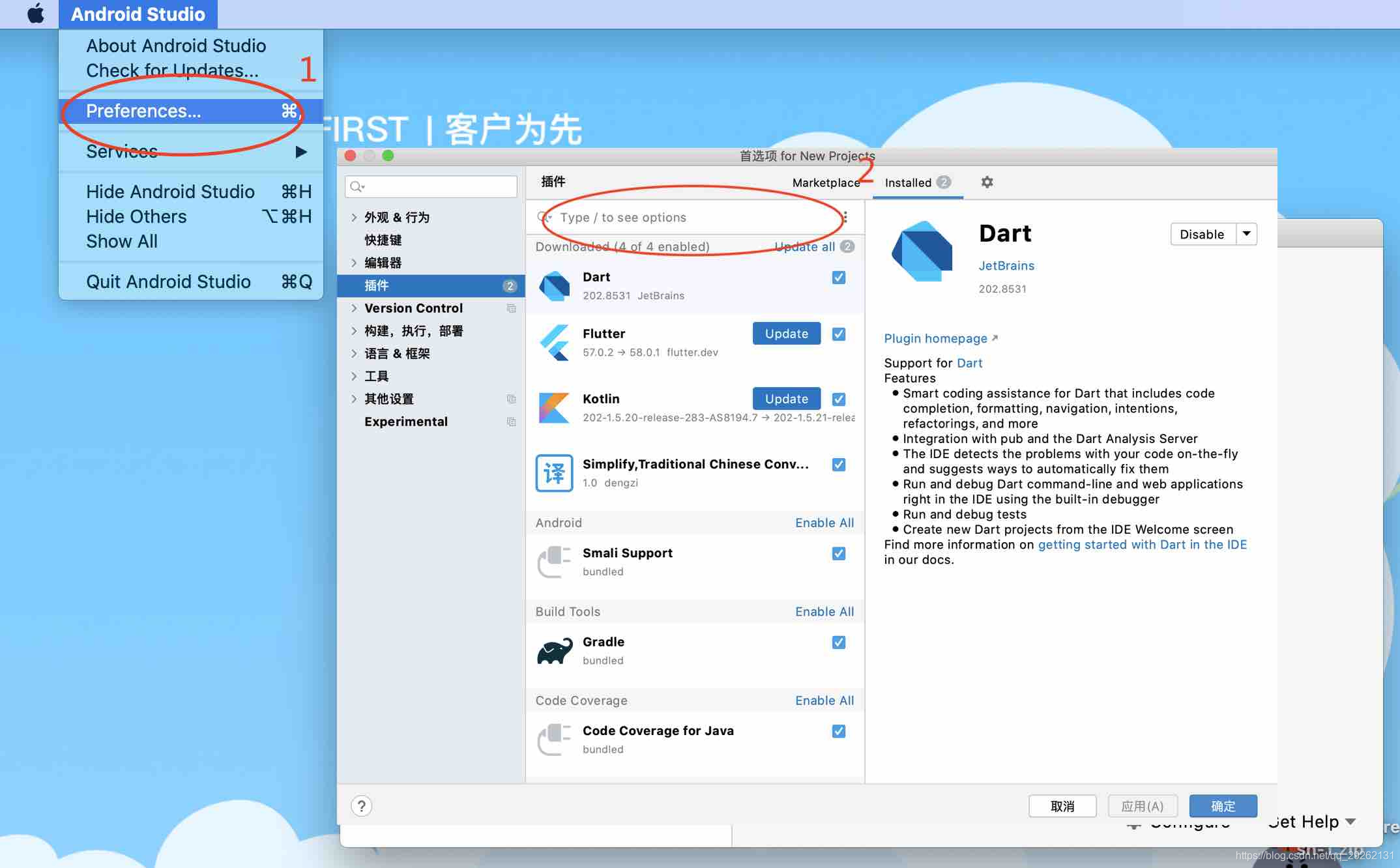Open the JetBrains vendor link
Image resolution: width=1400 pixels, height=868 pixels.
pyautogui.click(x=1006, y=266)
